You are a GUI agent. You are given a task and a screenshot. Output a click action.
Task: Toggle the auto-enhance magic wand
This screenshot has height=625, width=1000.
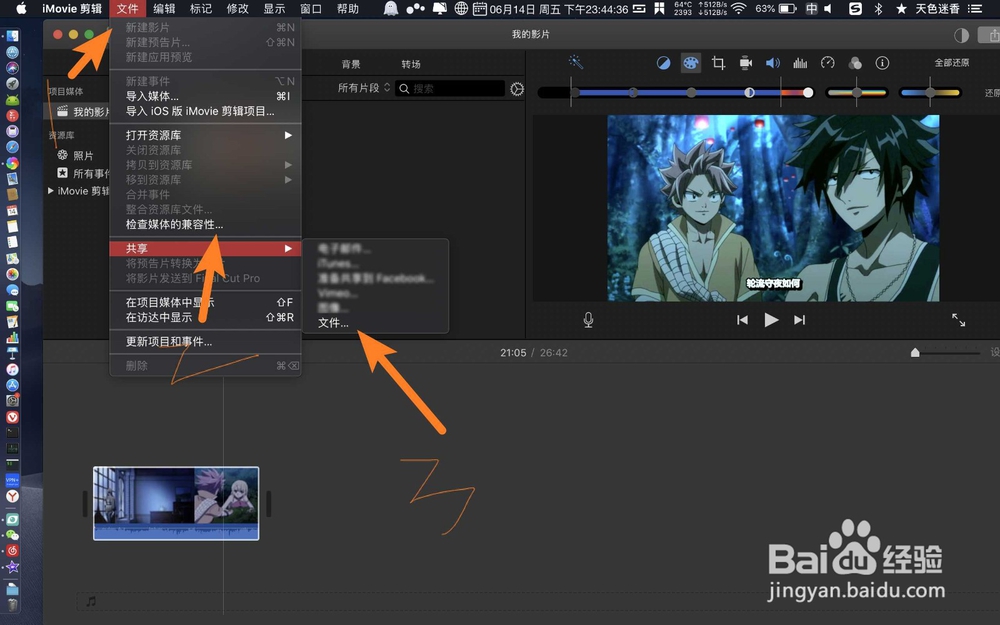(577, 63)
